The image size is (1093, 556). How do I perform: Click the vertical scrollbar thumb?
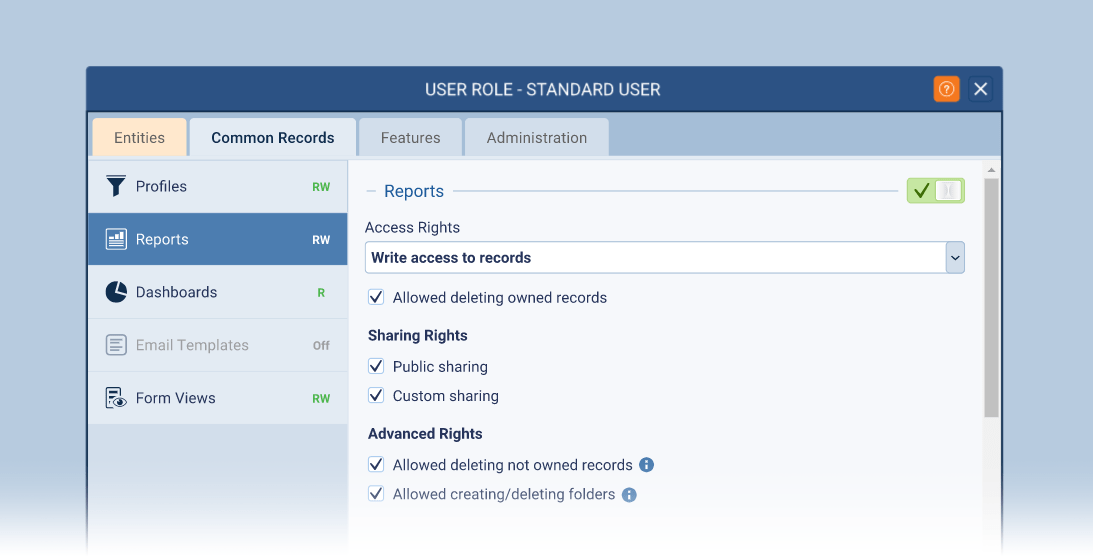(x=991, y=298)
